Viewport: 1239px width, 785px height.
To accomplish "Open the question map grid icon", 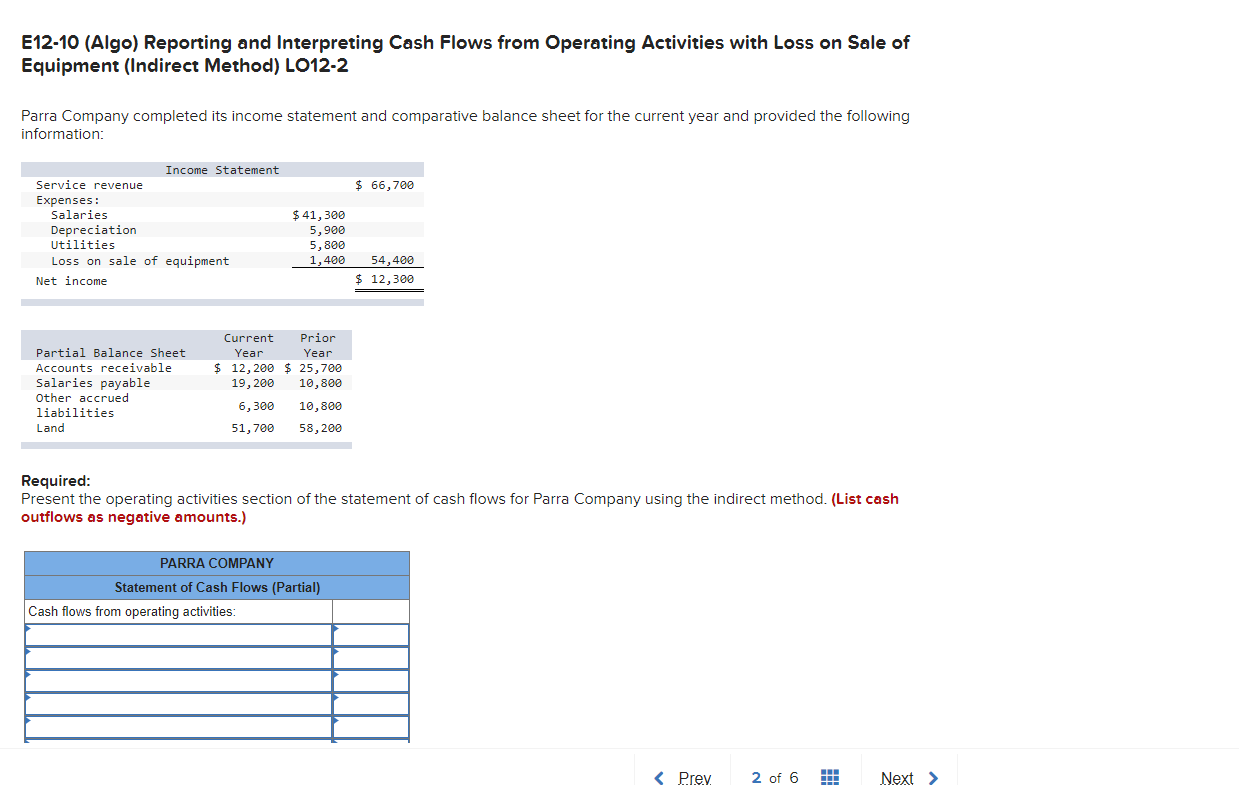I will pos(829,777).
